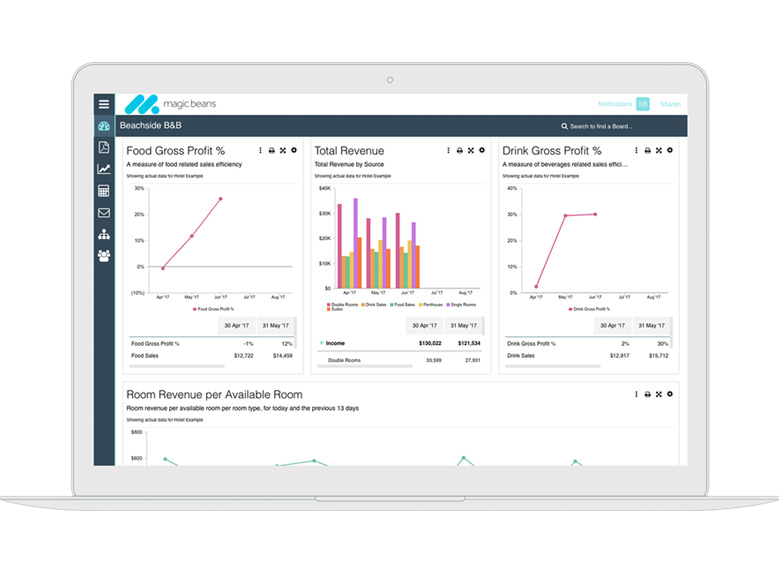Print the Food Gross Profit % widget

tap(272, 151)
